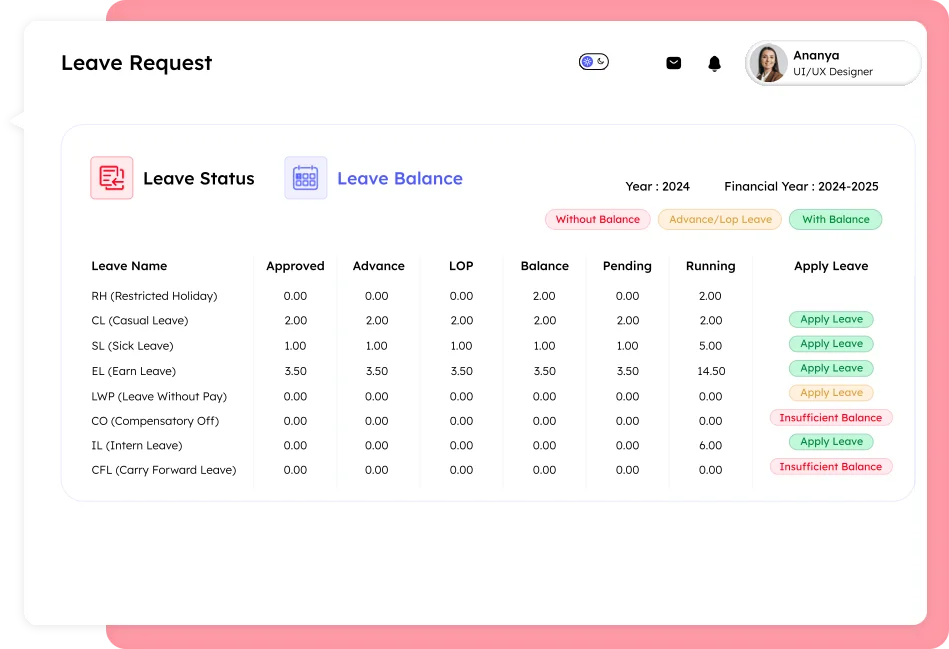Enable the With Balance filter
Screen dimensions: 949x649
click(x=835, y=219)
